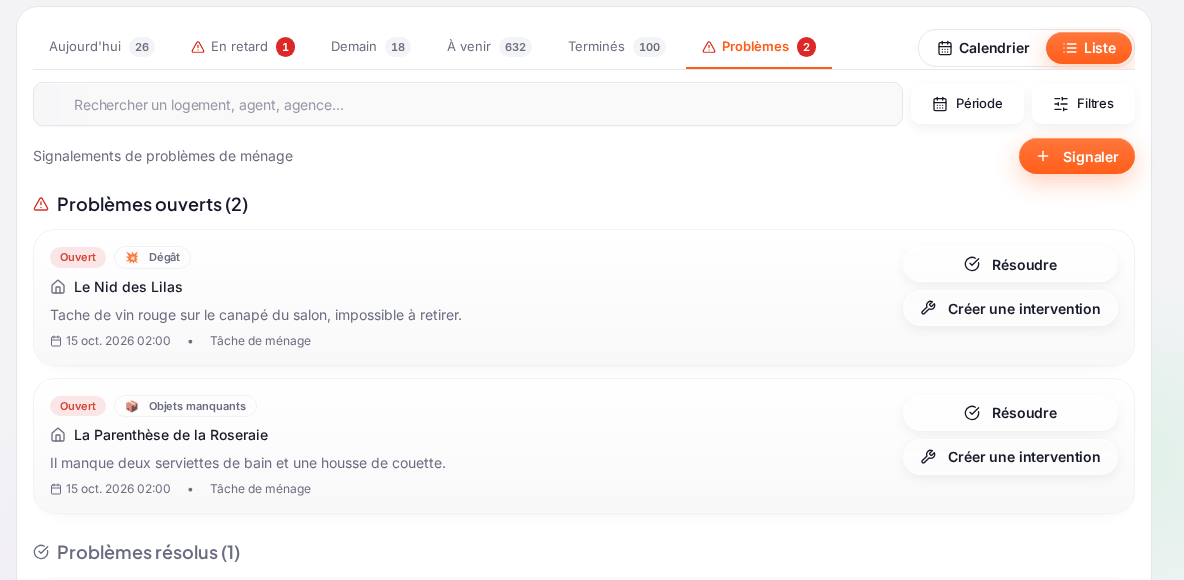The image size is (1184, 580).
Task: Click the Ouvert status on La Parenthèse de la Roseraie
Action: pyautogui.click(x=78, y=406)
